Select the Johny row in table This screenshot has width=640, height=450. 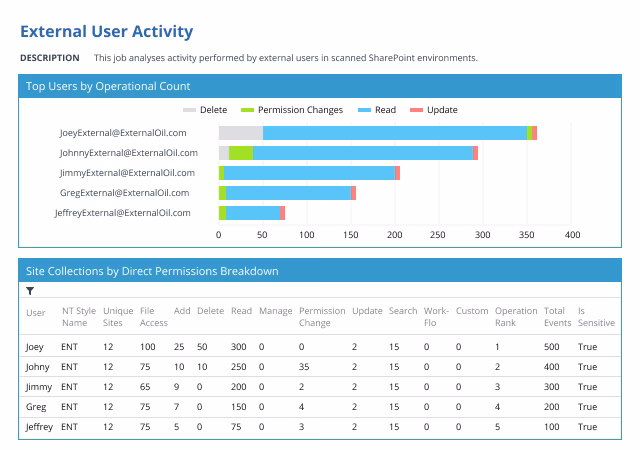point(320,367)
